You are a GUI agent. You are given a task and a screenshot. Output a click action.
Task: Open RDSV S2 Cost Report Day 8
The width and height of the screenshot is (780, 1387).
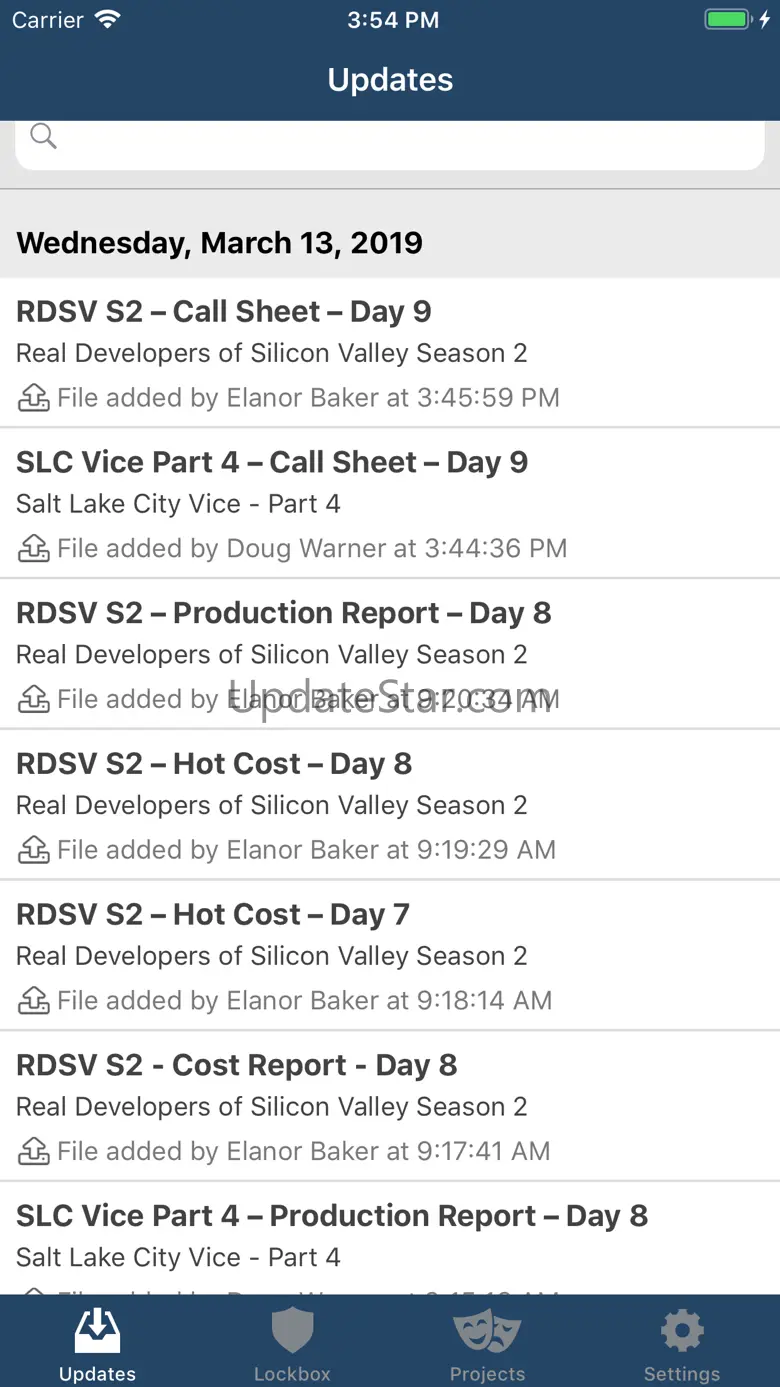(390, 1108)
